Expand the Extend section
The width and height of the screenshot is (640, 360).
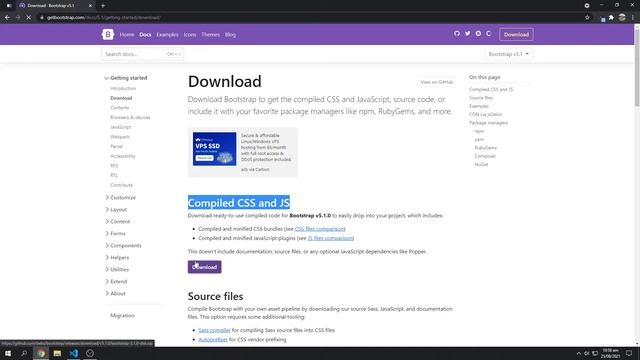116,282
